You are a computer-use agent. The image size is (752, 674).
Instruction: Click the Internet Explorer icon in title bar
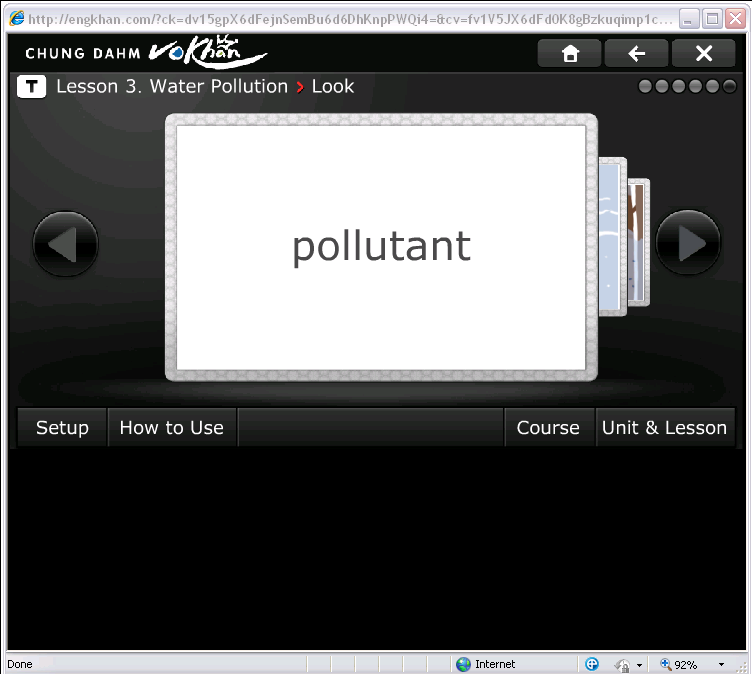[17, 19]
